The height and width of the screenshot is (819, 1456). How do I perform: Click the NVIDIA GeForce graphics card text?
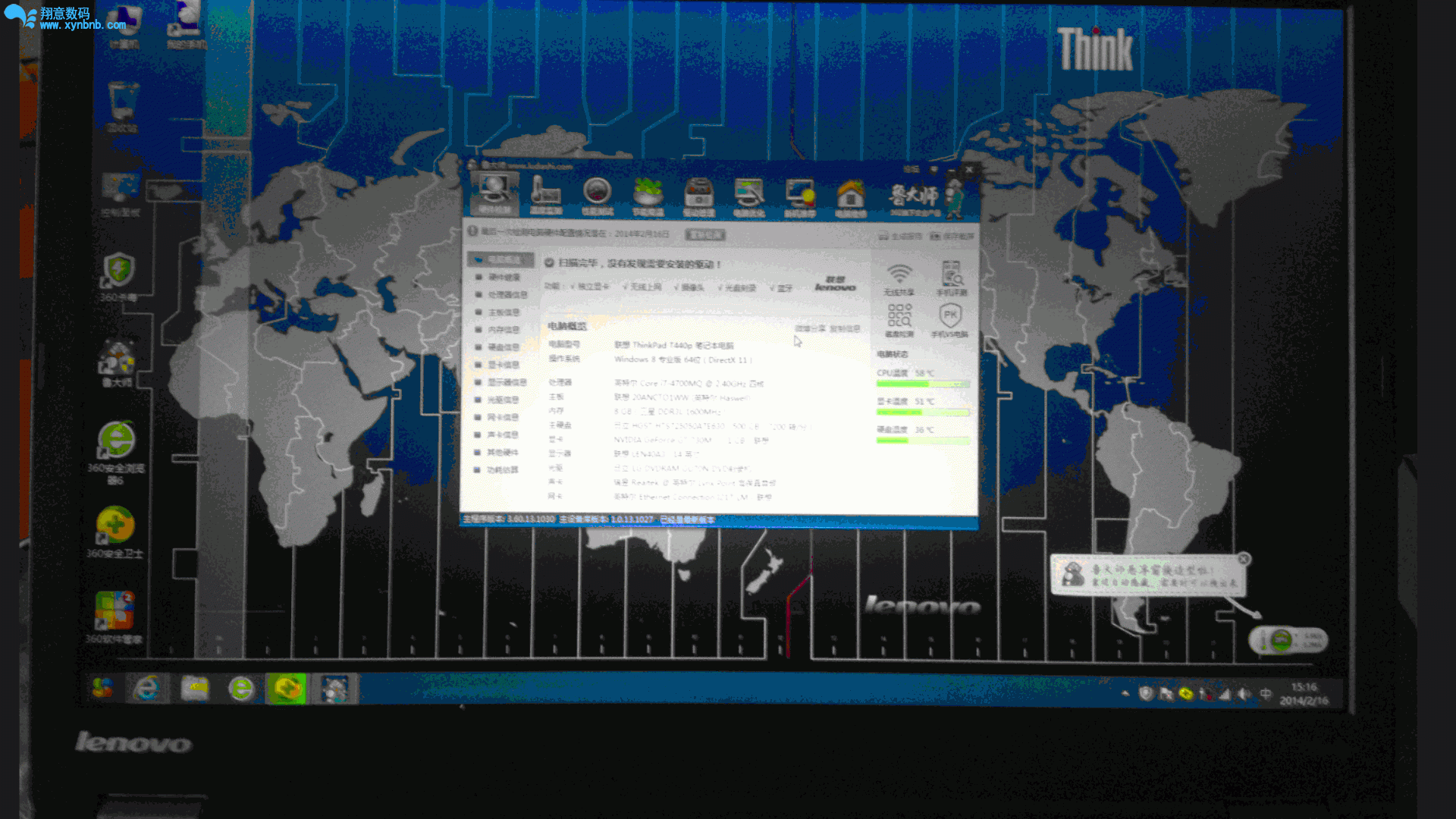tap(691, 440)
